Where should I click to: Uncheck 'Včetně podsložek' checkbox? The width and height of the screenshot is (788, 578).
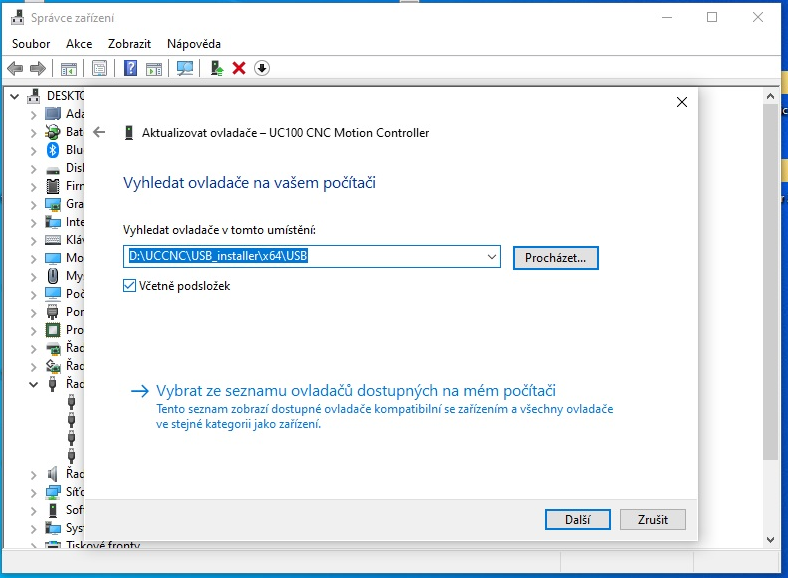[129, 285]
